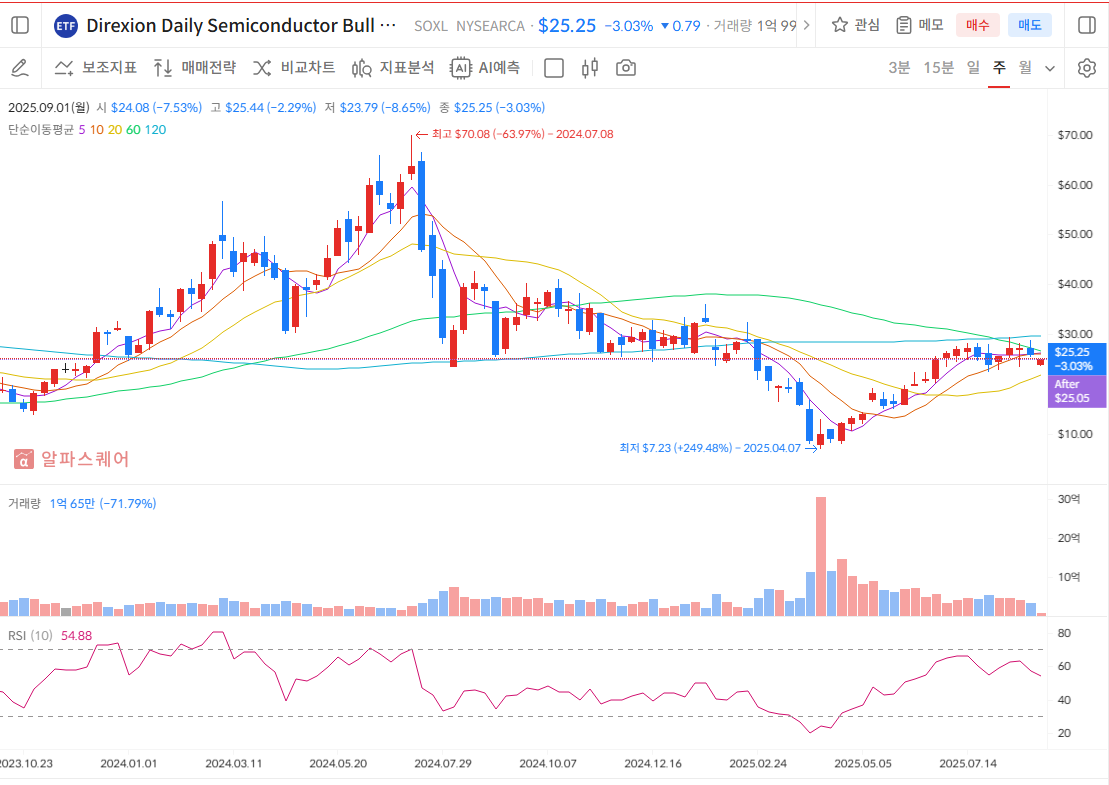Click the $70.00 price axis label
Viewport: 1109px width, 785px height.
pyautogui.click(x=1075, y=135)
